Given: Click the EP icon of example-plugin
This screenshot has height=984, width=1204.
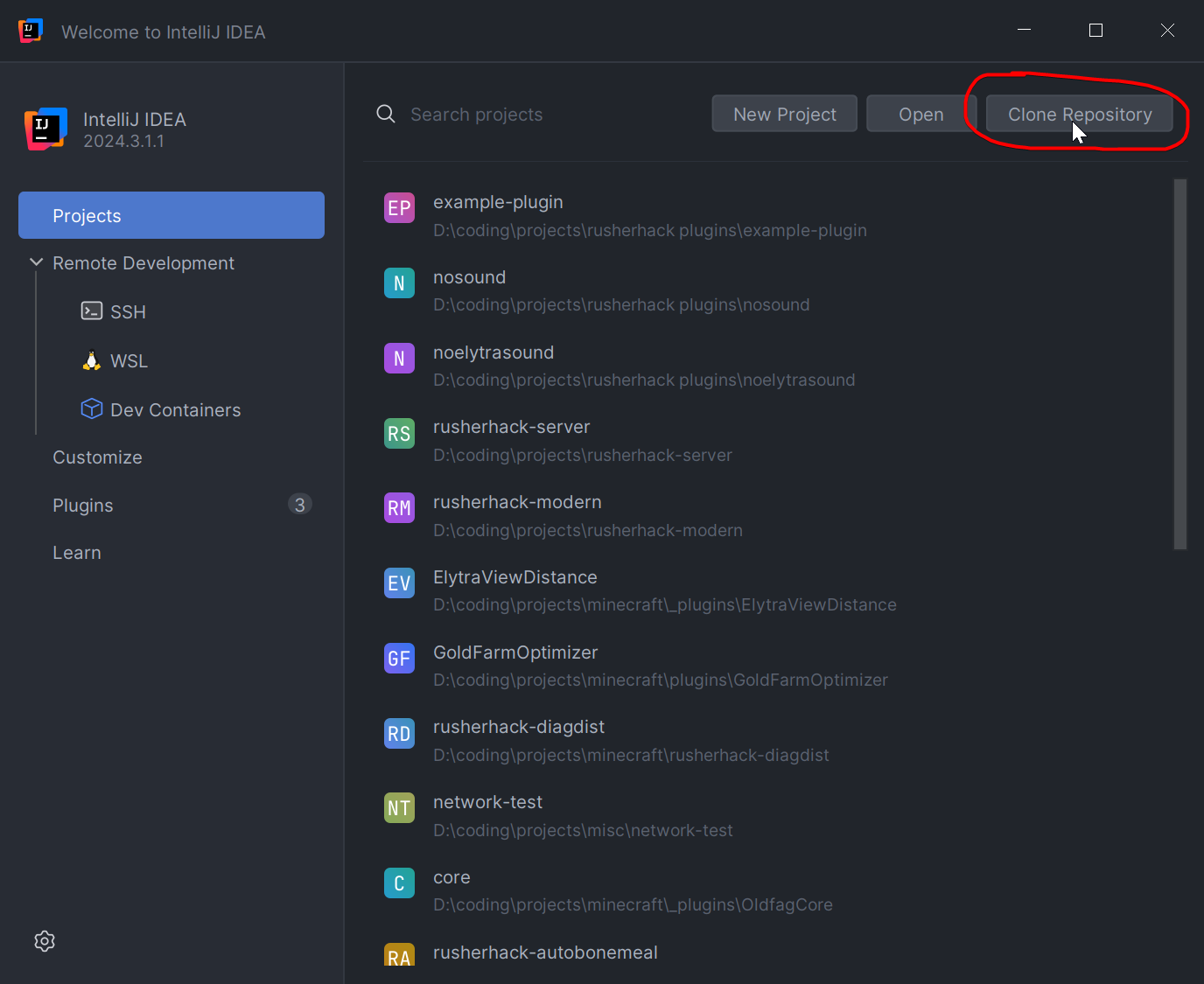Looking at the screenshot, I should [x=399, y=208].
